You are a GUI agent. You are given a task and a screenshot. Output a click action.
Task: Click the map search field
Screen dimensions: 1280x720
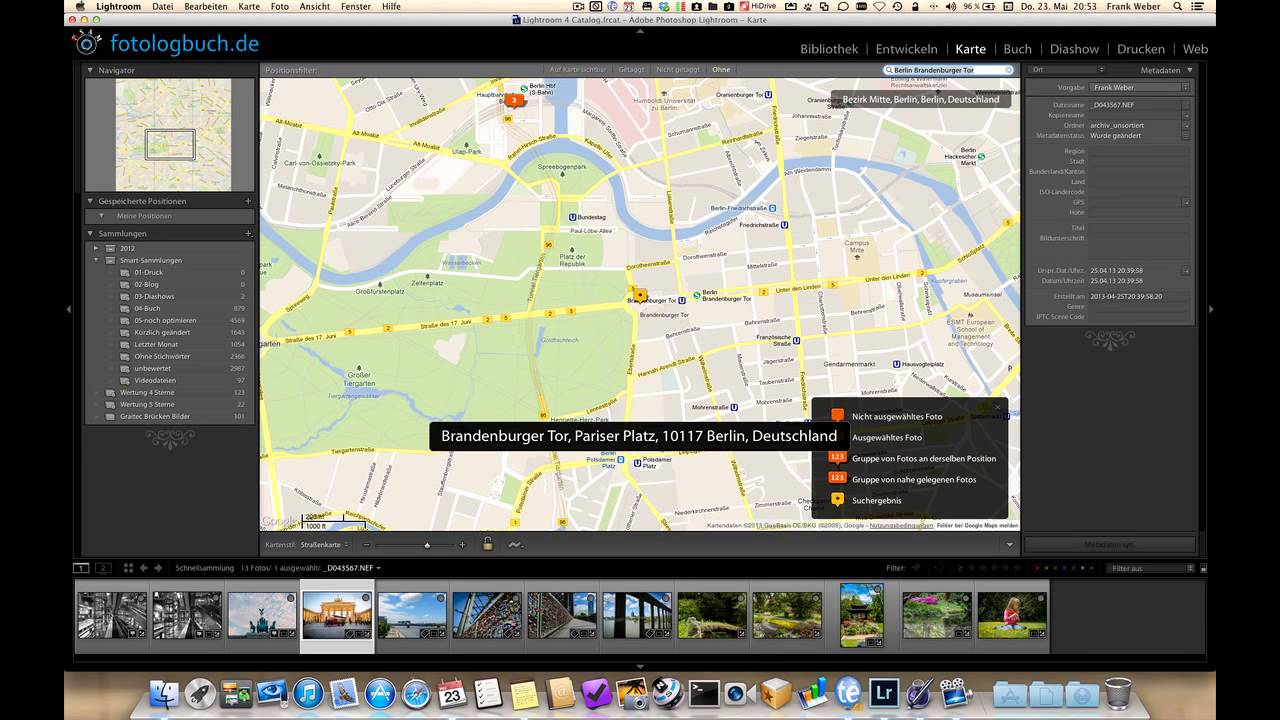(x=948, y=70)
